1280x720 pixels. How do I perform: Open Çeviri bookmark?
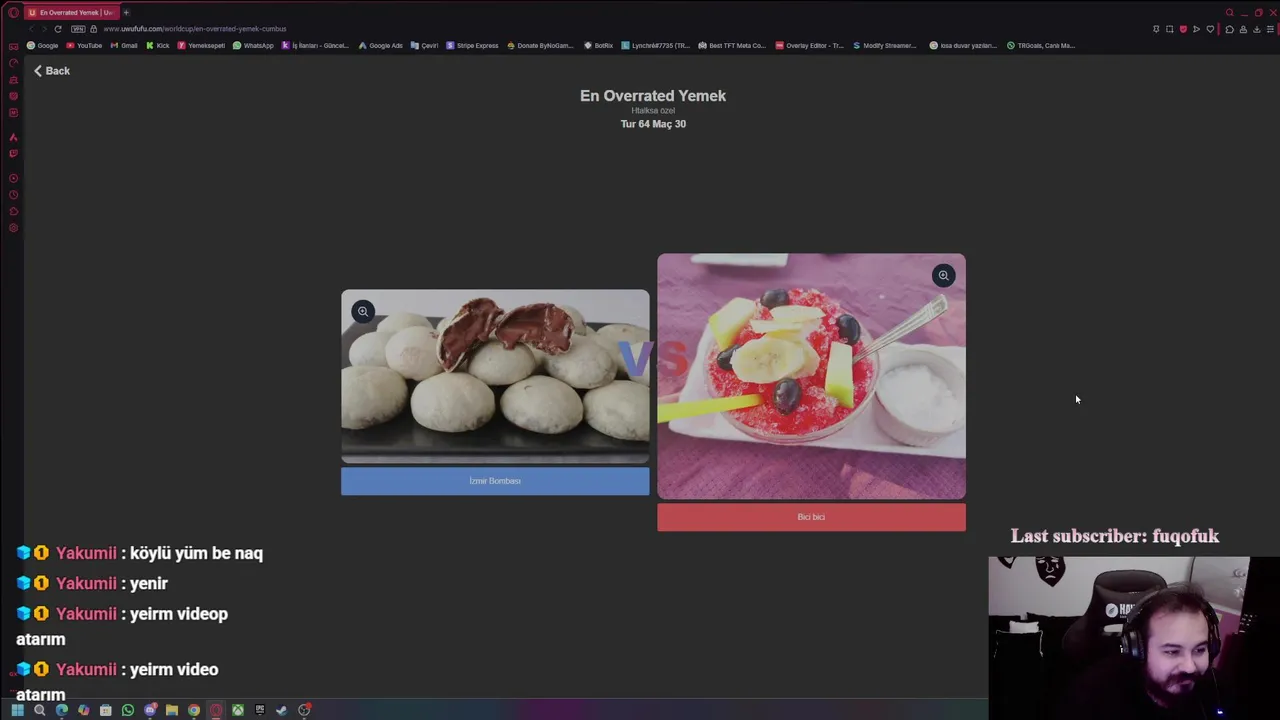424,45
